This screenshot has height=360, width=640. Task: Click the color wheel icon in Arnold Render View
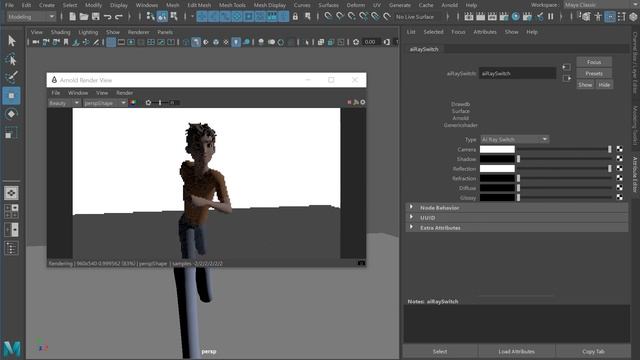click(133, 102)
